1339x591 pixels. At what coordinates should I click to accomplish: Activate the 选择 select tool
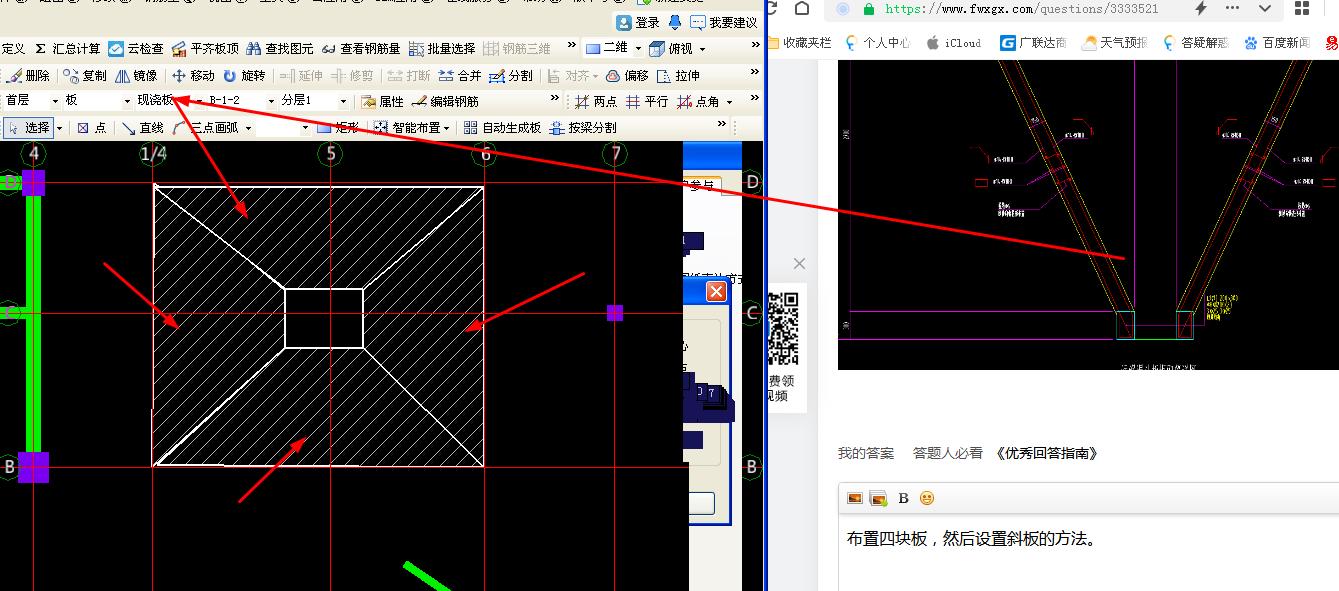coord(28,128)
